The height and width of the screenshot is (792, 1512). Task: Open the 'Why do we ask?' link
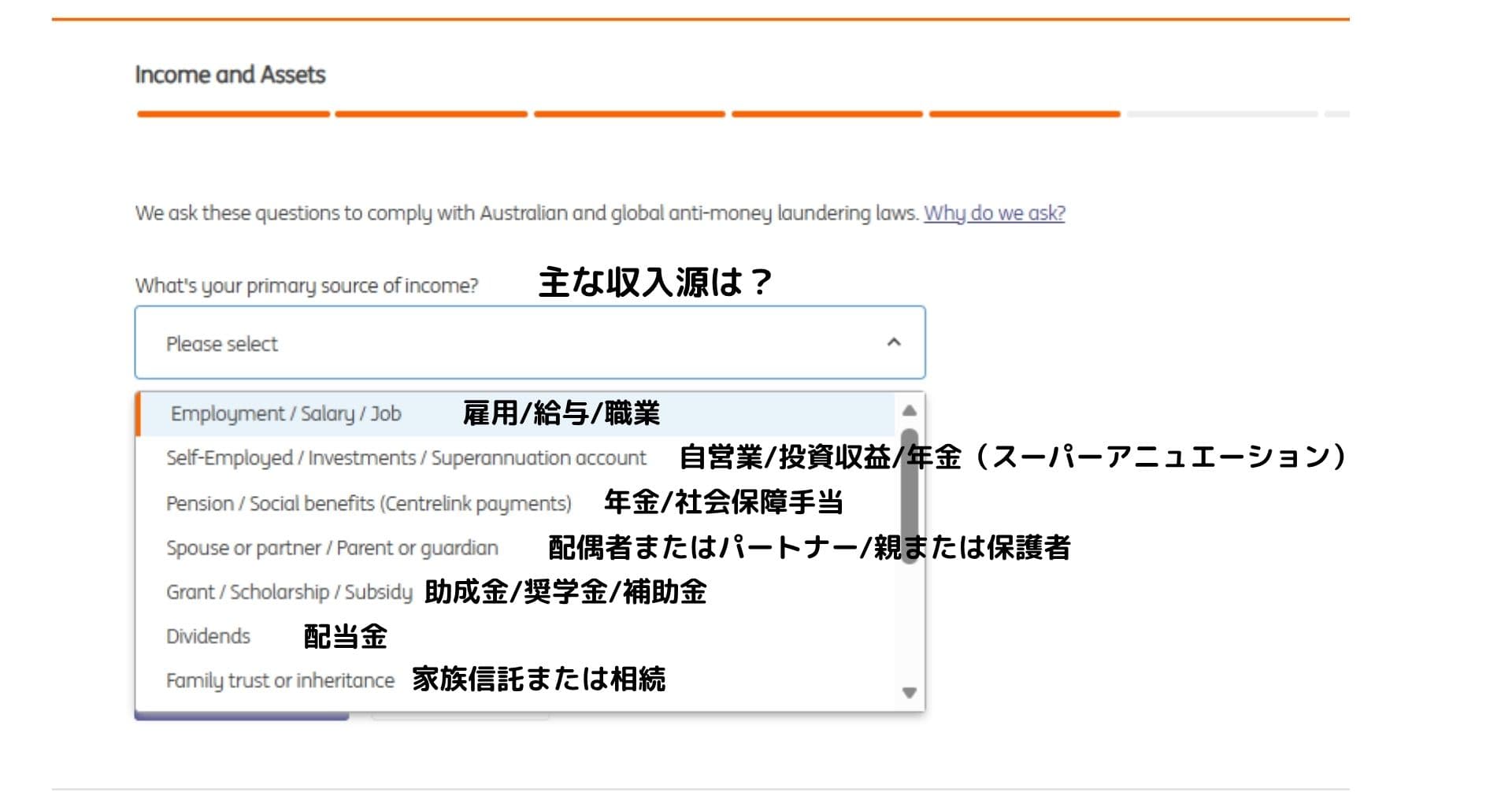click(x=994, y=213)
